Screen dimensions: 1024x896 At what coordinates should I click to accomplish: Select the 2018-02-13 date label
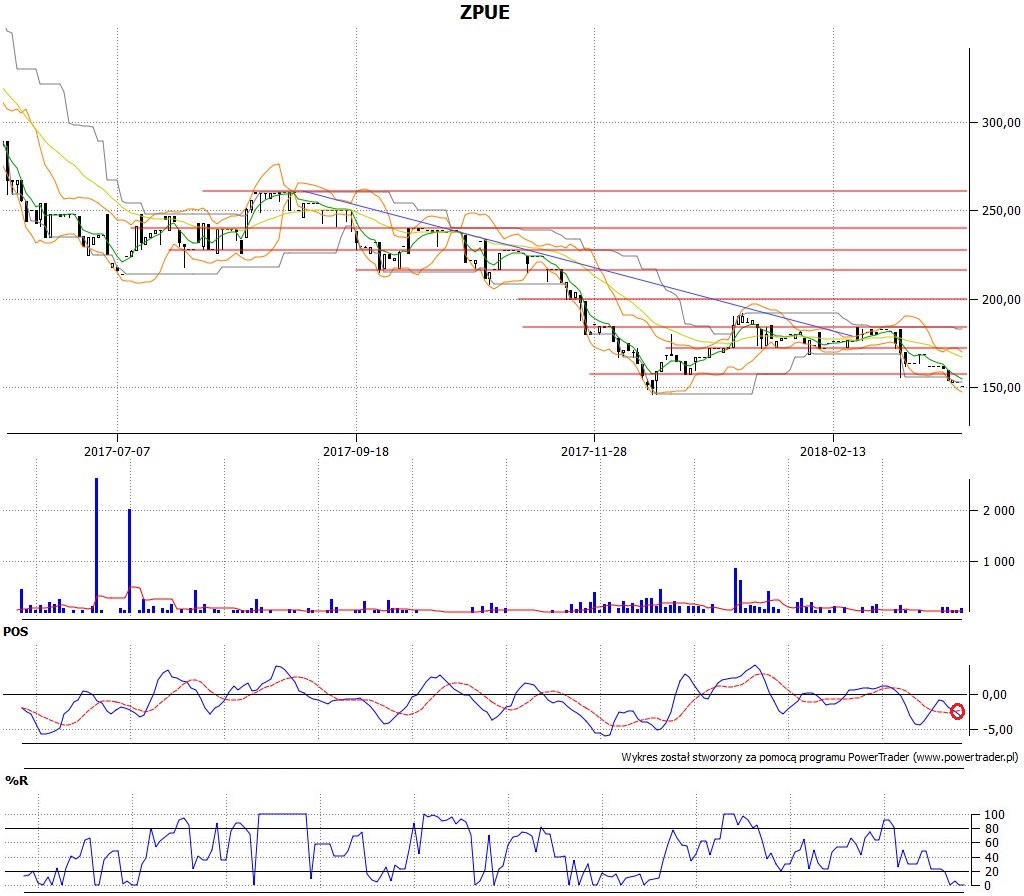[x=833, y=451]
